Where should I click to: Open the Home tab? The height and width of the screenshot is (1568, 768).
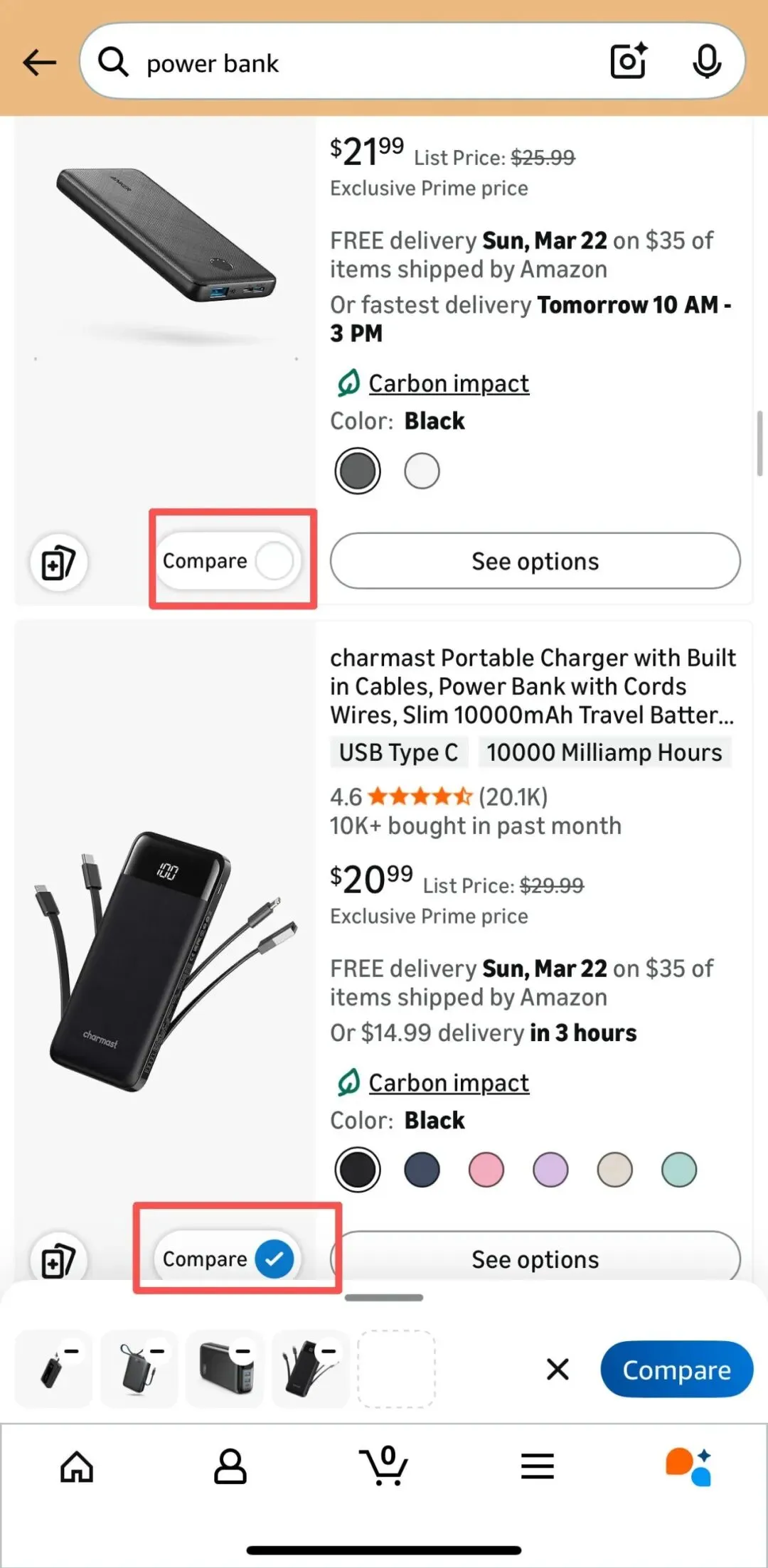(77, 1467)
